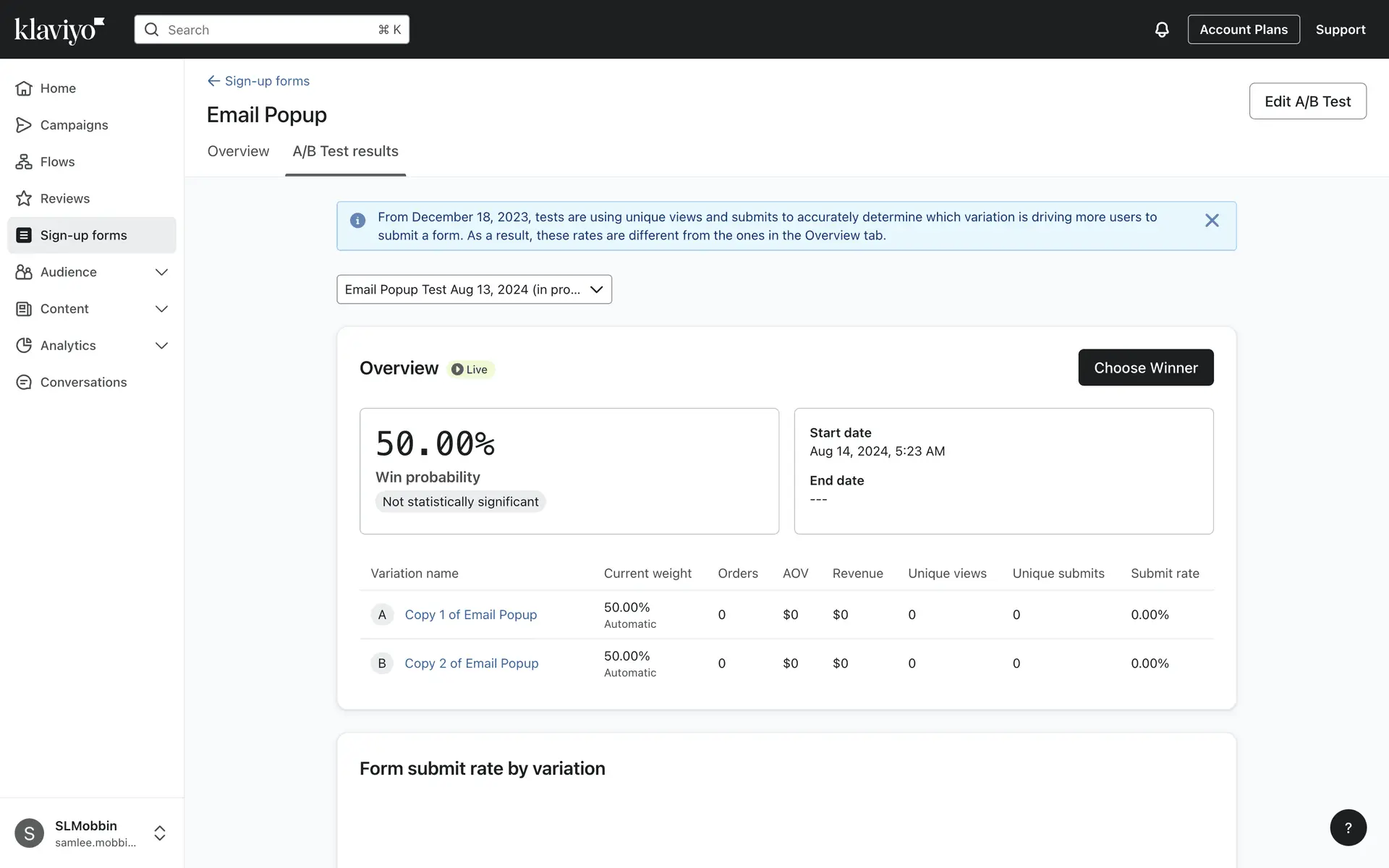The image size is (1389, 868).
Task: Switch to the Overview tab
Action: (238, 151)
